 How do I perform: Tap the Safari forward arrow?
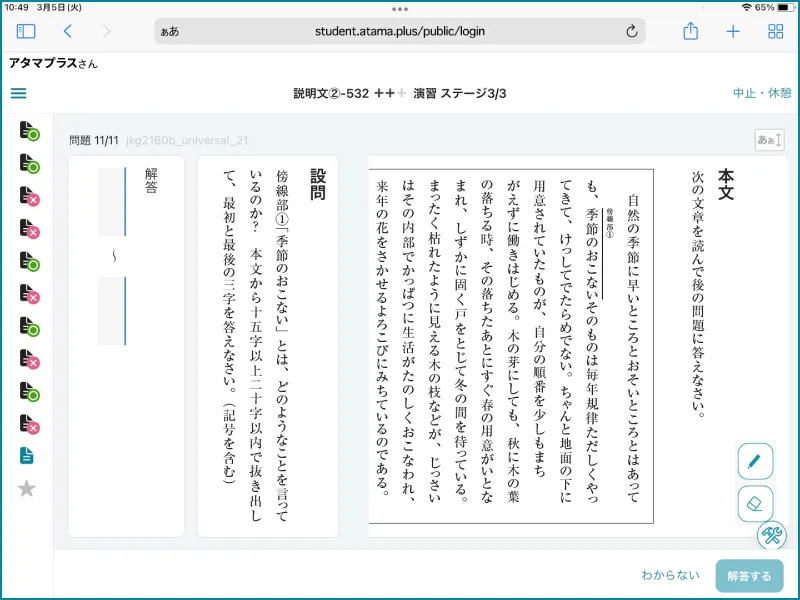[x=106, y=31]
